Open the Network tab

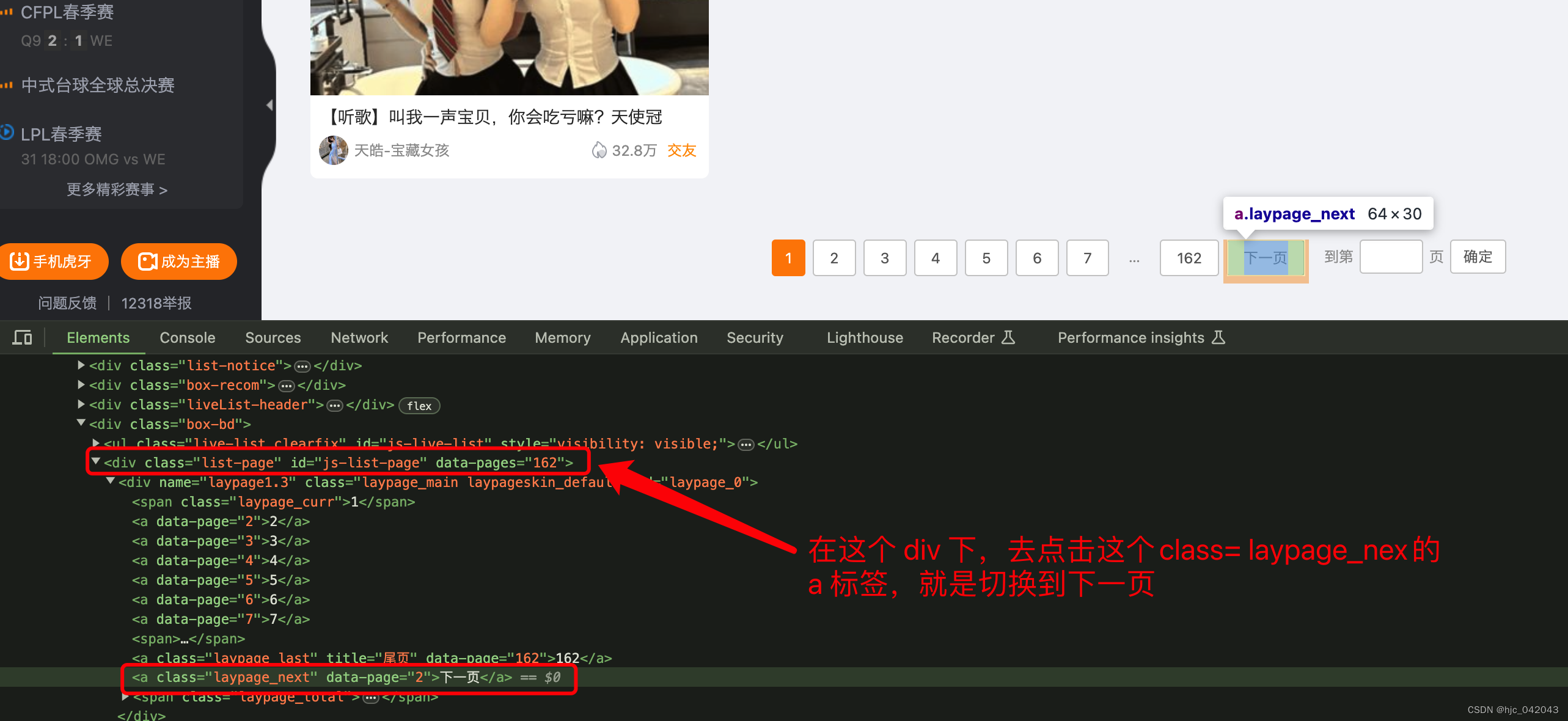(359, 337)
